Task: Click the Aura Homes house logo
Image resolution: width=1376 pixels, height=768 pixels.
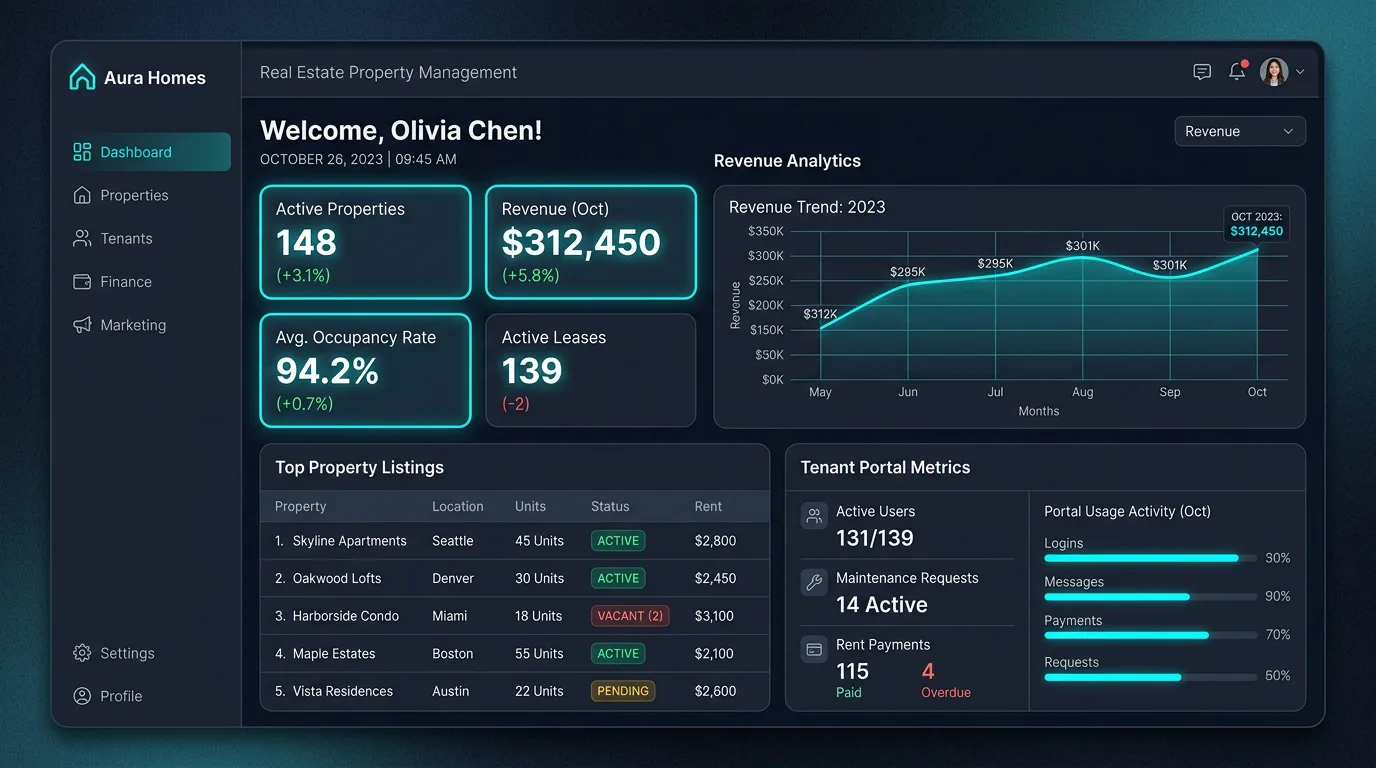Action: 82,77
